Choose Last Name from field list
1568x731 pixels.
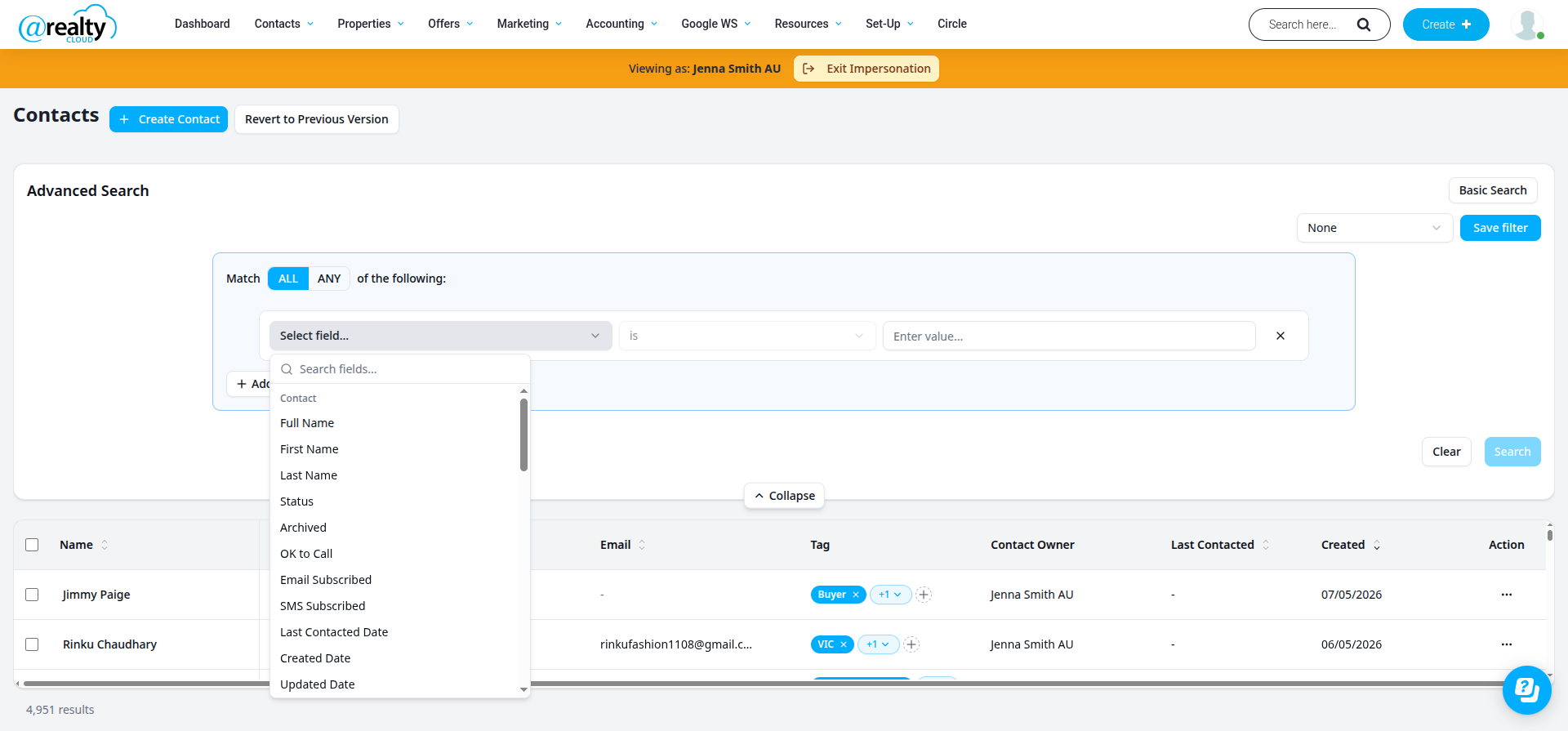tap(395, 475)
